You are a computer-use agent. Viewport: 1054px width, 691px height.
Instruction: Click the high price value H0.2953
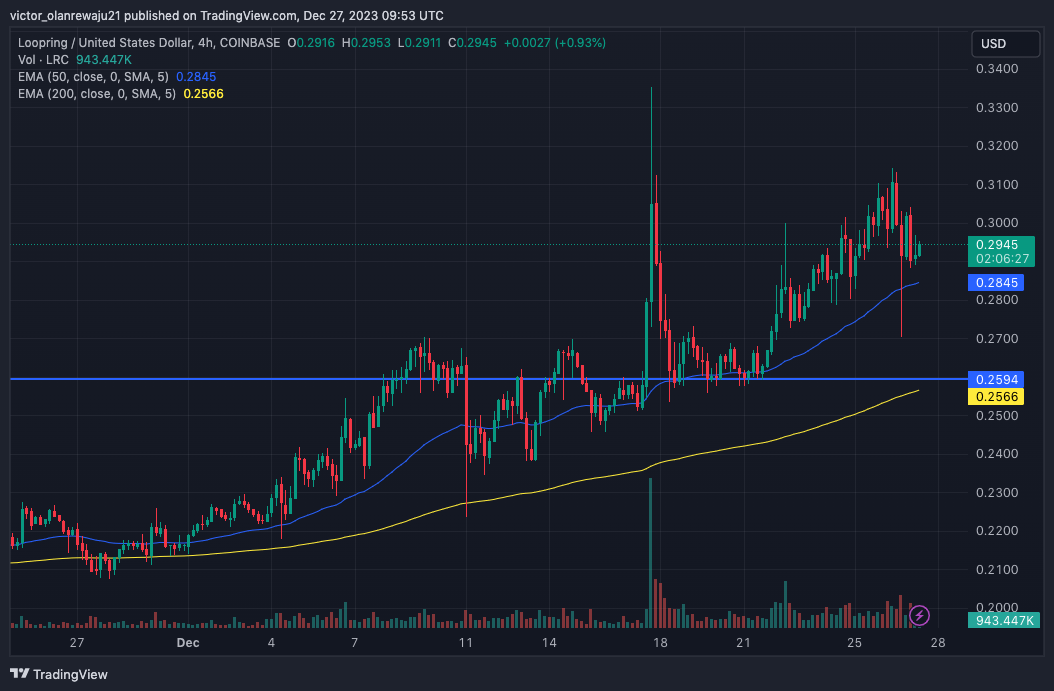(366, 43)
